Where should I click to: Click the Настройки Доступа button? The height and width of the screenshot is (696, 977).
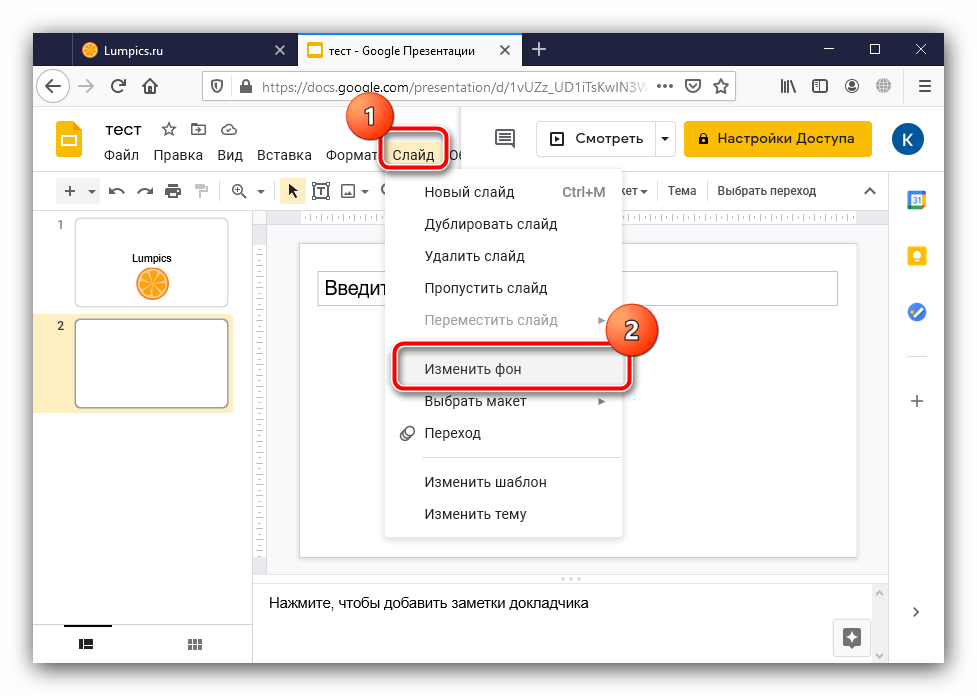pyautogui.click(x=777, y=139)
